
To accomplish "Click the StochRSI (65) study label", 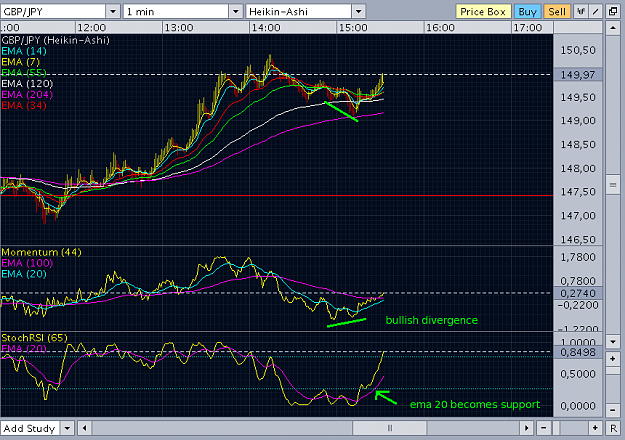I will 35,338.
